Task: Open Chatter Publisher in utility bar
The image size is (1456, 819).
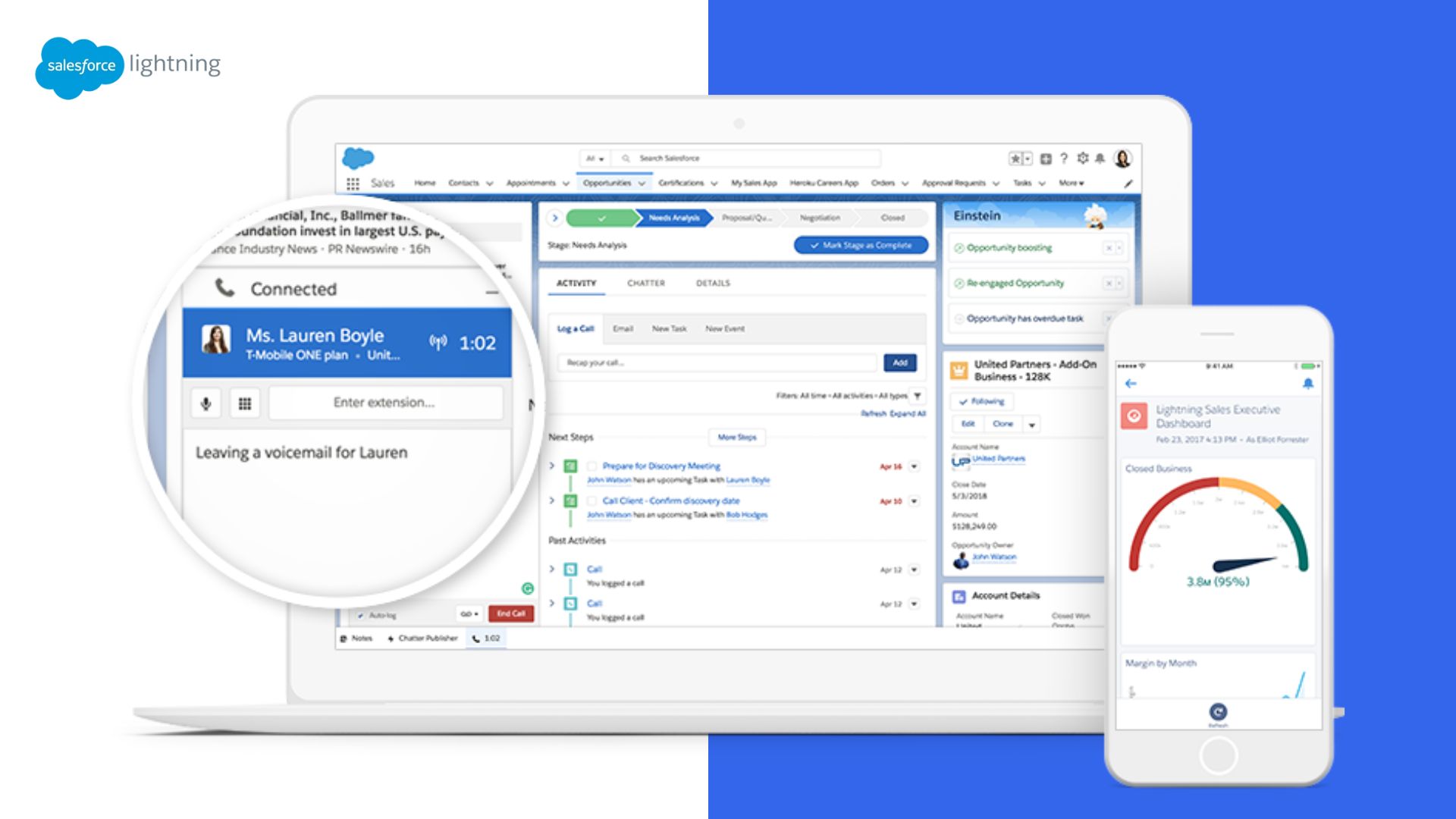Action: (423, 639)
